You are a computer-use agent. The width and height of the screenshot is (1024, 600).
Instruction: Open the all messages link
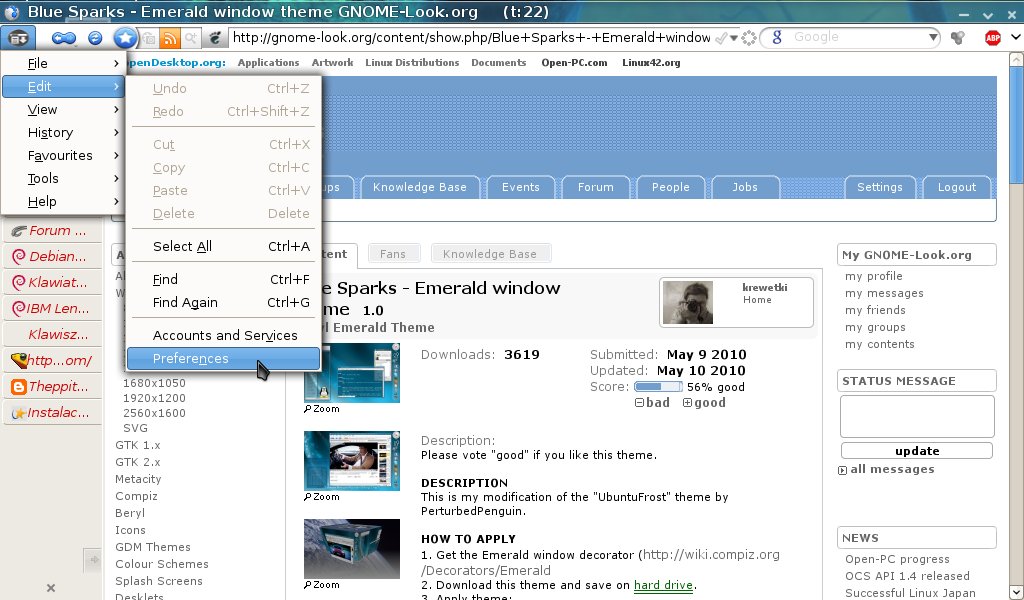pyautogui.click(x=892, y=469)
